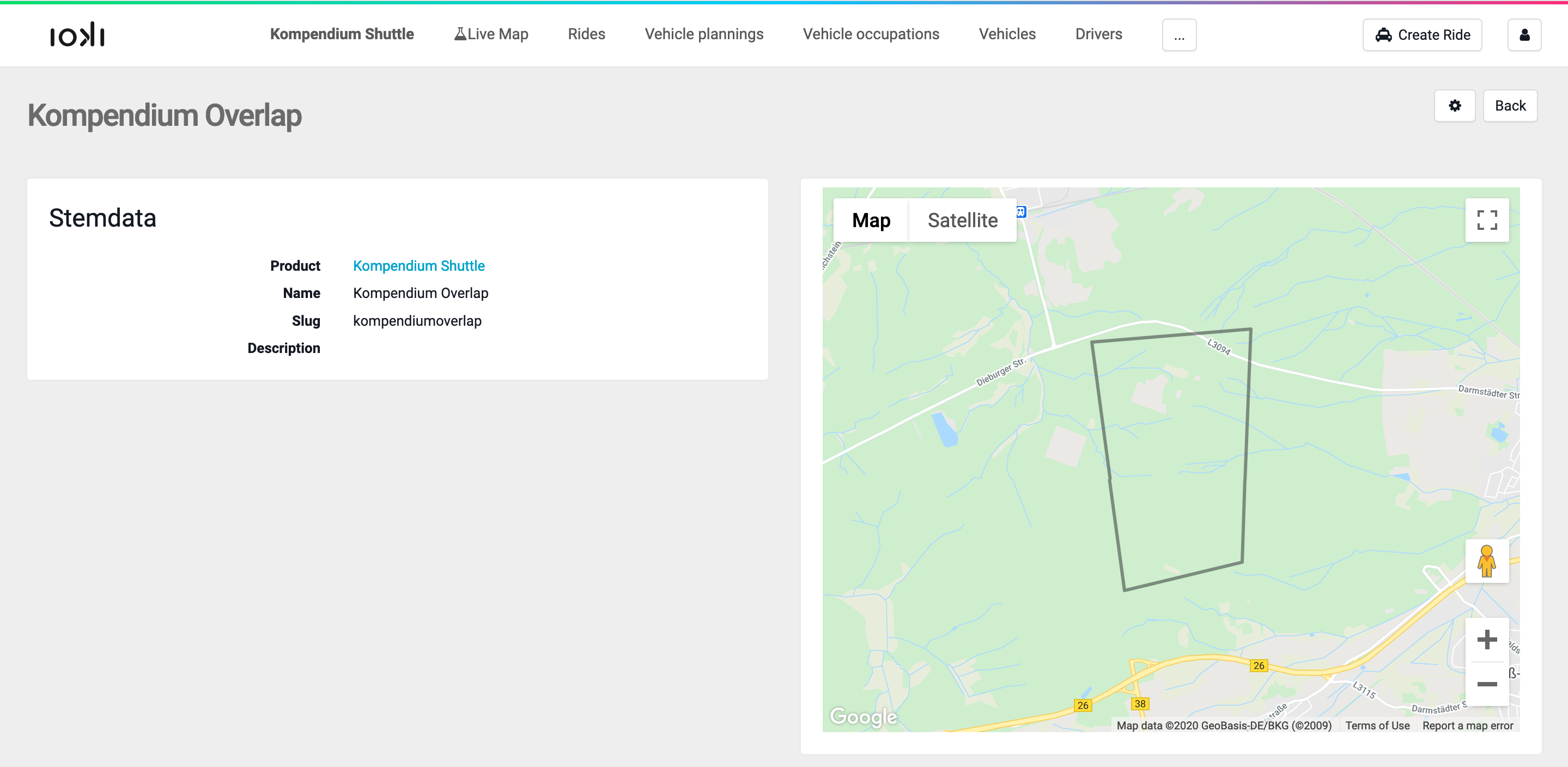Open the user profile icon

point(1524,35)
